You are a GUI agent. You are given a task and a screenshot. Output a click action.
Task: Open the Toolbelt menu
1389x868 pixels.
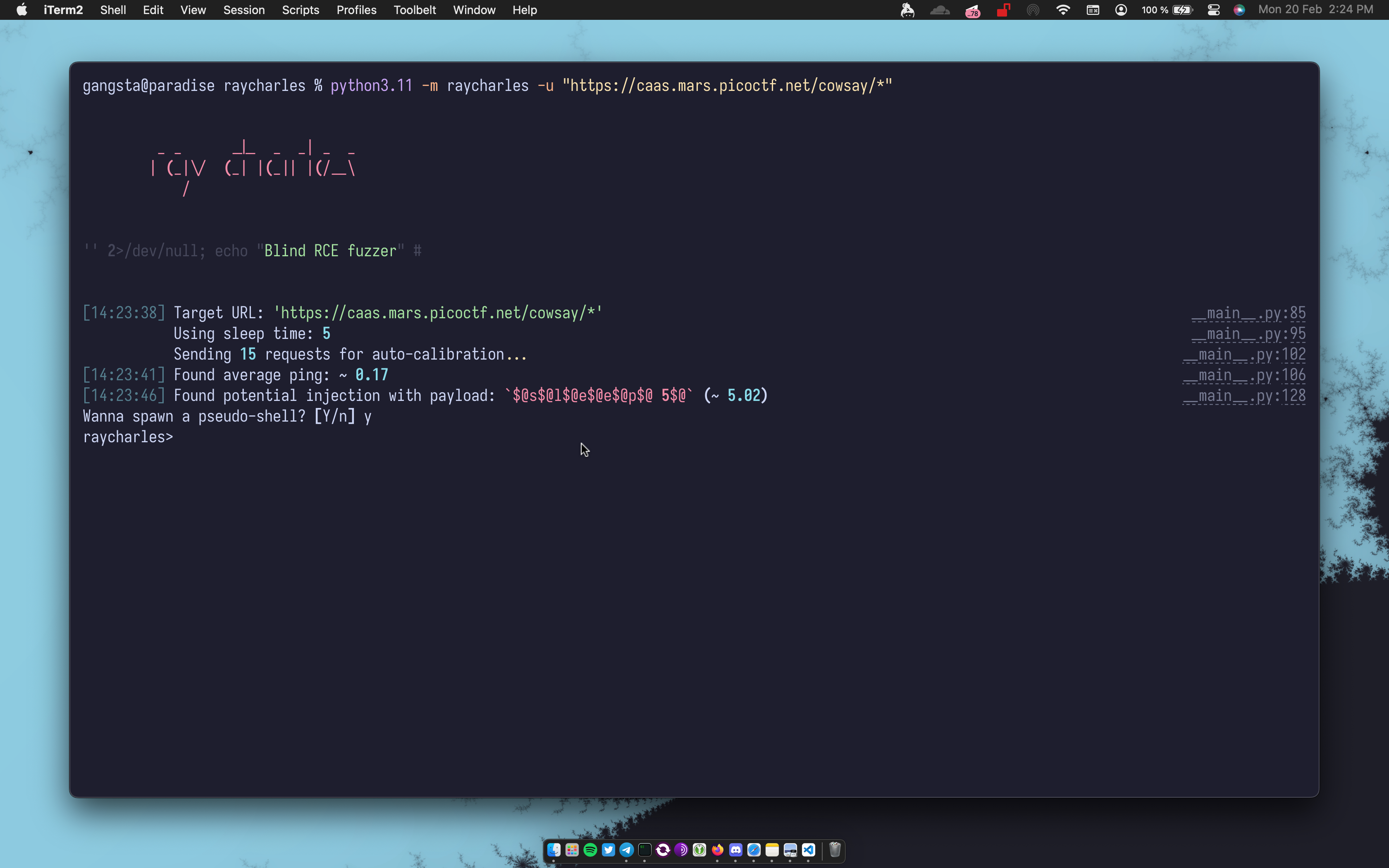pos(414,10)
